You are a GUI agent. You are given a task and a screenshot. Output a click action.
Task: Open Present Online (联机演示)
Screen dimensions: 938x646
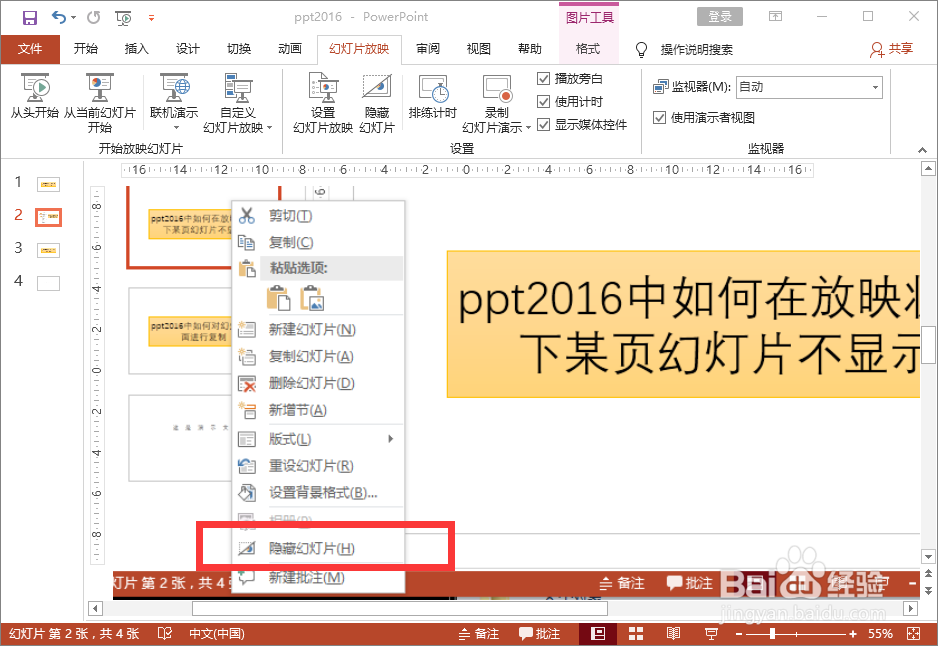174,103
